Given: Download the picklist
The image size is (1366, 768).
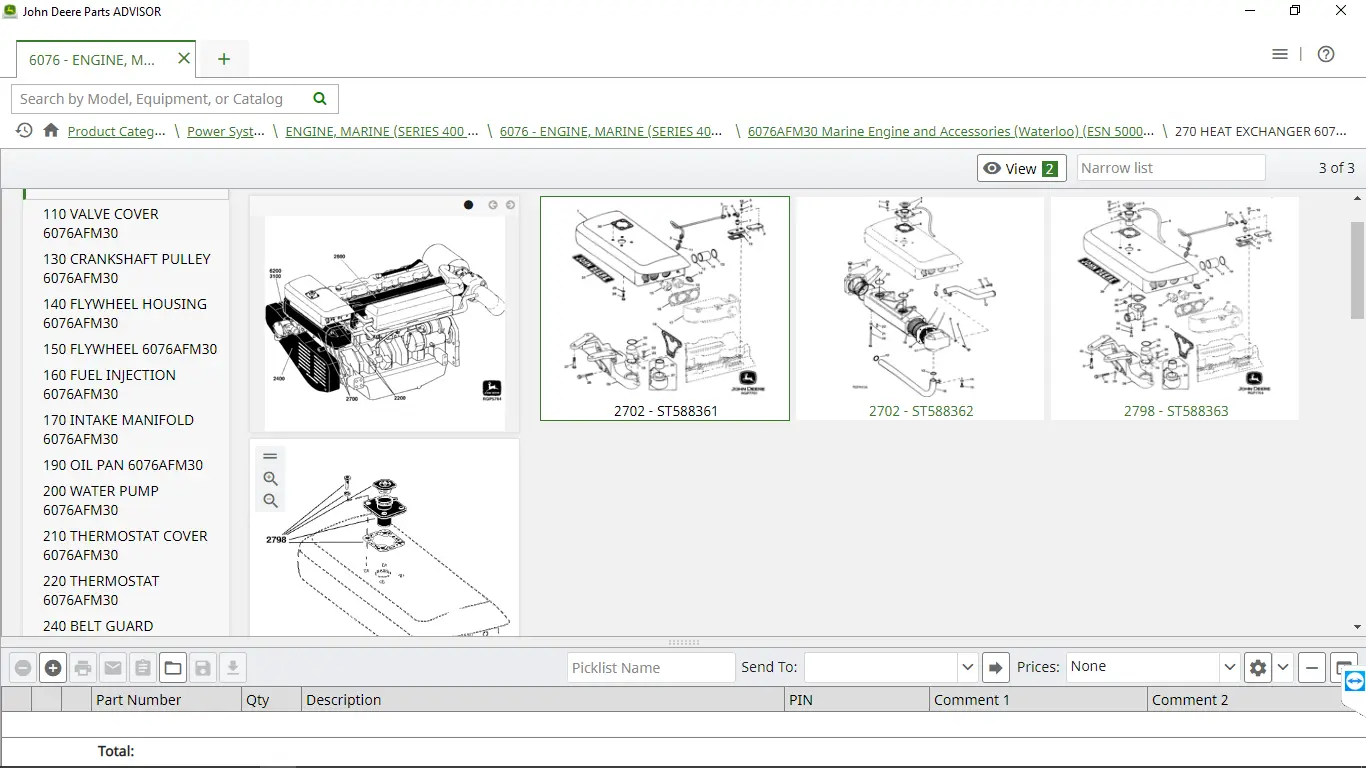Looking at the screenshot, I should [232, 667].
